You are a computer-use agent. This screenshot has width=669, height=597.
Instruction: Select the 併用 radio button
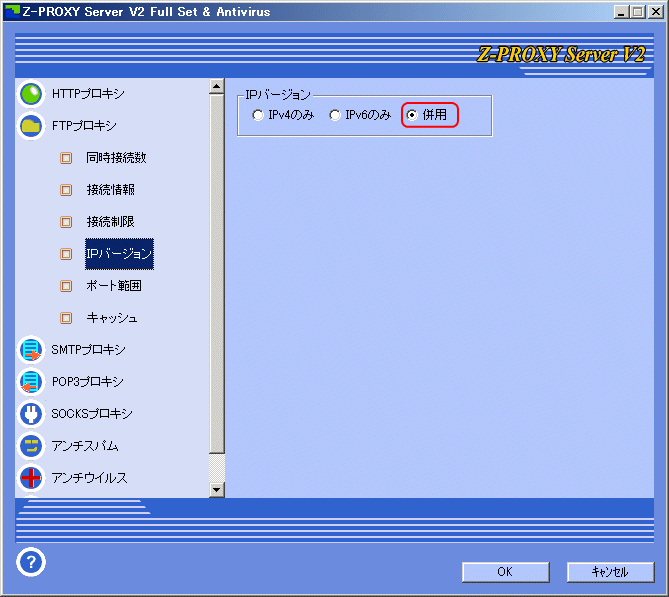[x=412, y=115]
